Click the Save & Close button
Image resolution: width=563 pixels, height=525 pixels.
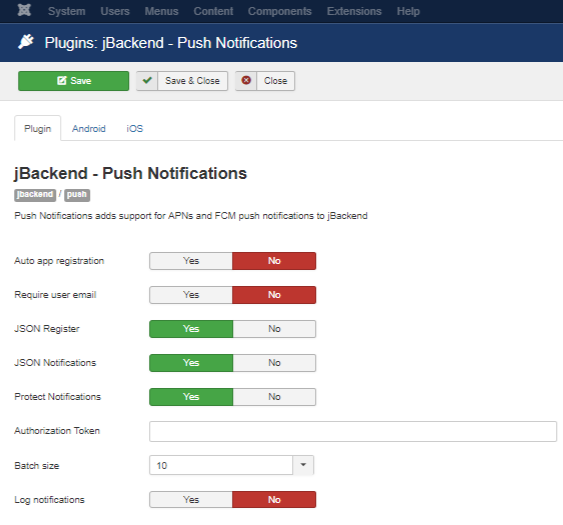point(182,81)
